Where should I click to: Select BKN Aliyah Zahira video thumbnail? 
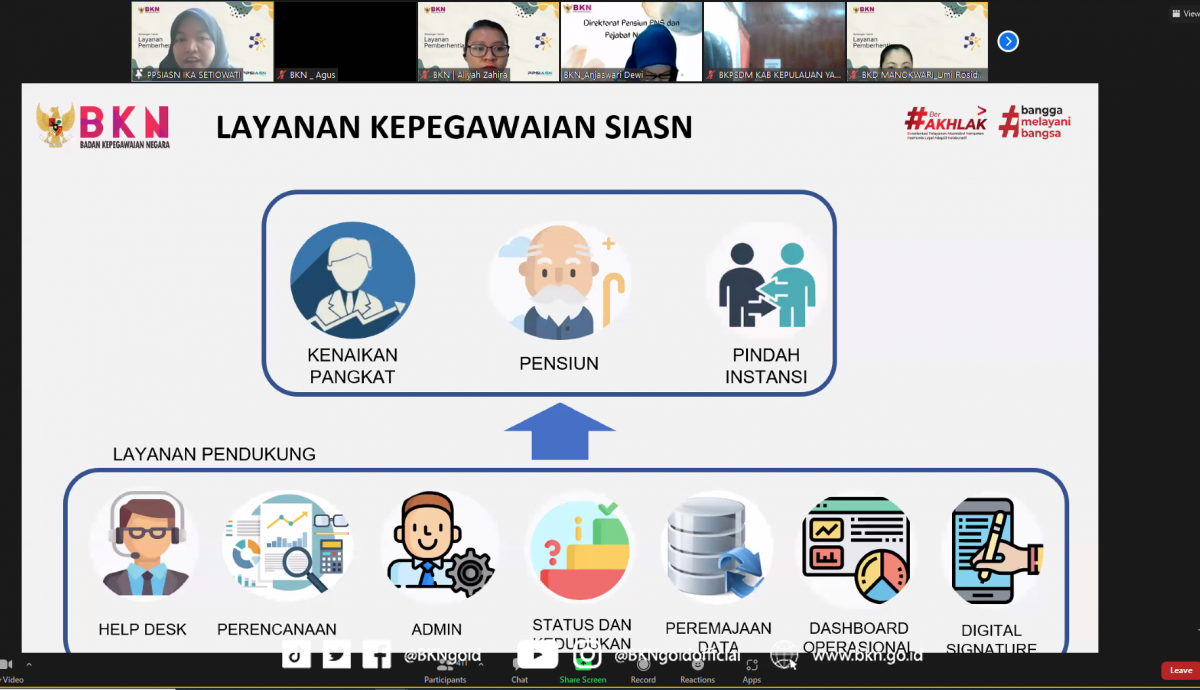pyautogui.click(x=487, y=41)
